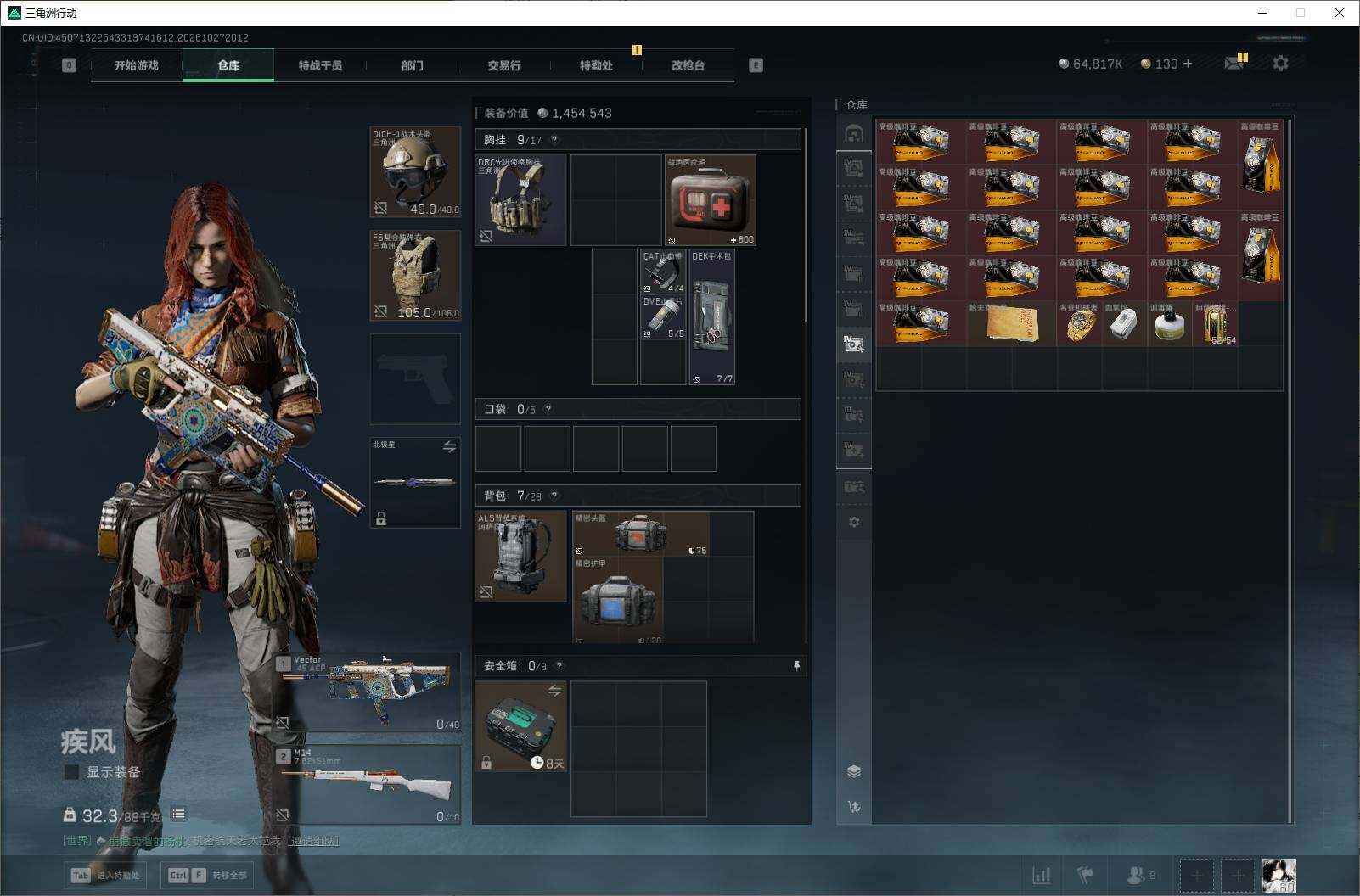Select the DICH-1 helmet slot

(415, 172)
